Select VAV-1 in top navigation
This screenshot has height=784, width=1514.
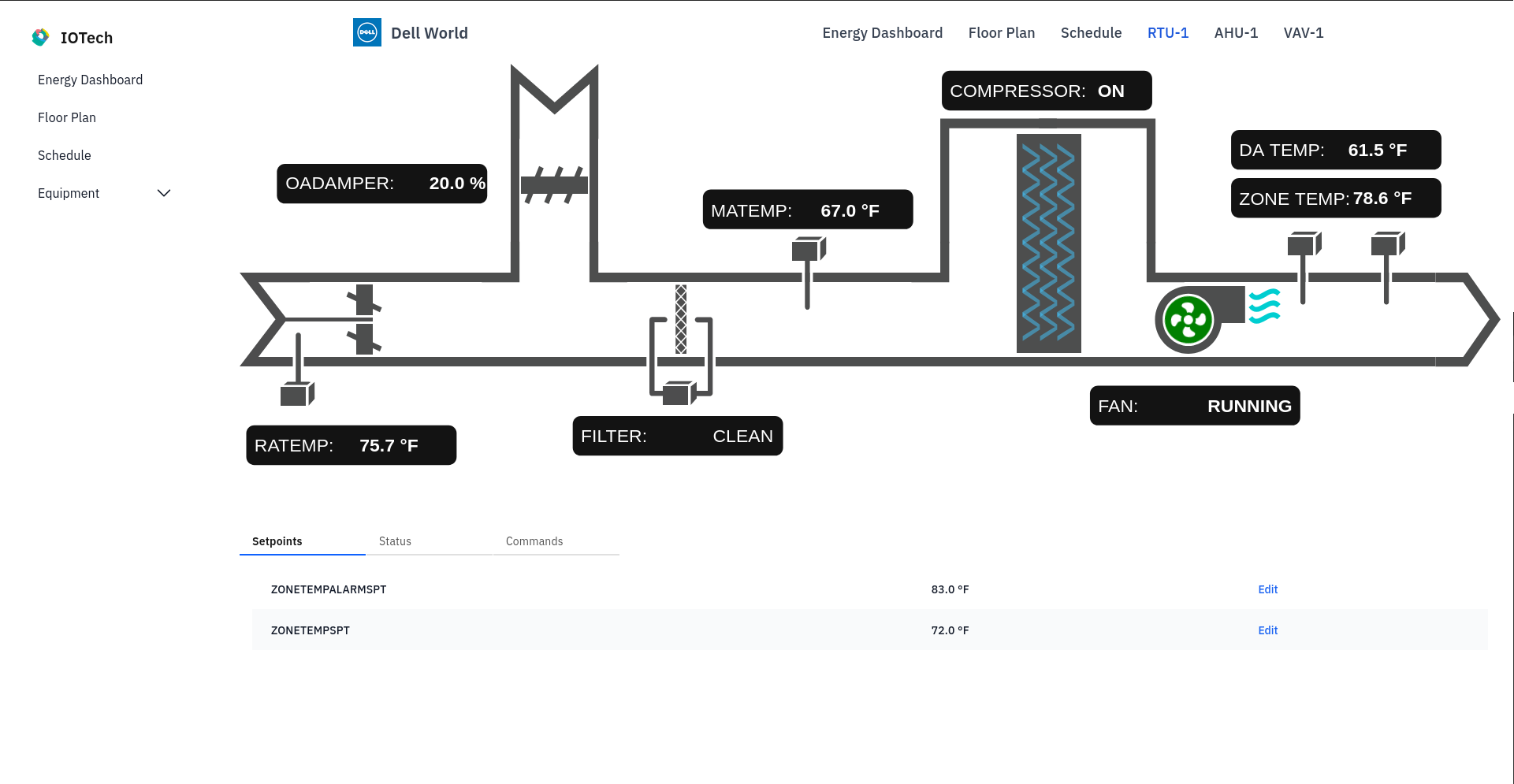tap(1303, 32)
